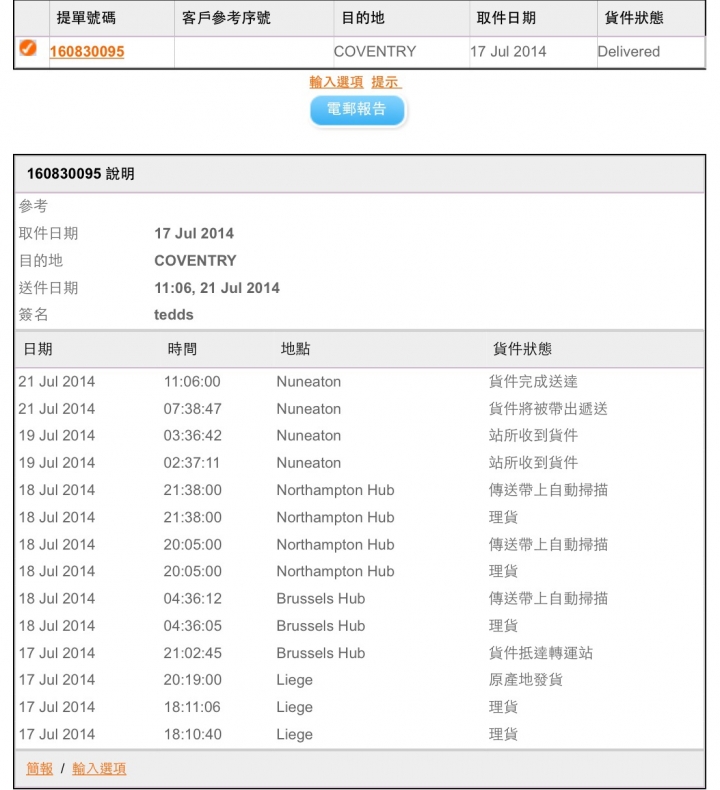Click the 貨件狀態 header in the history table
The height and width of the screenshot is (790, 720).
point(522,349)
